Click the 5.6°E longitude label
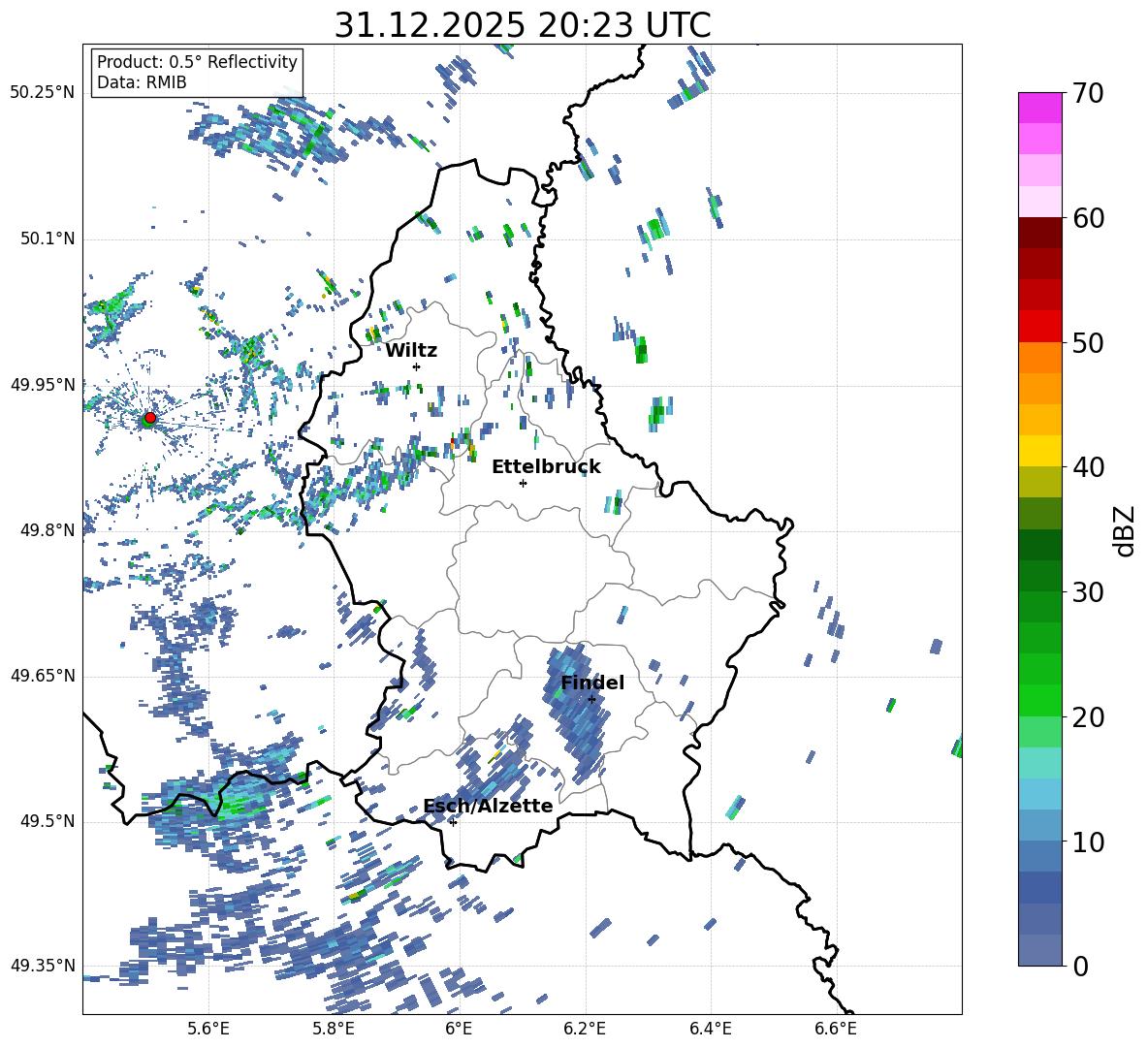The width and height of the screenshot is (1148, 1048). (x=208, y=1029)
